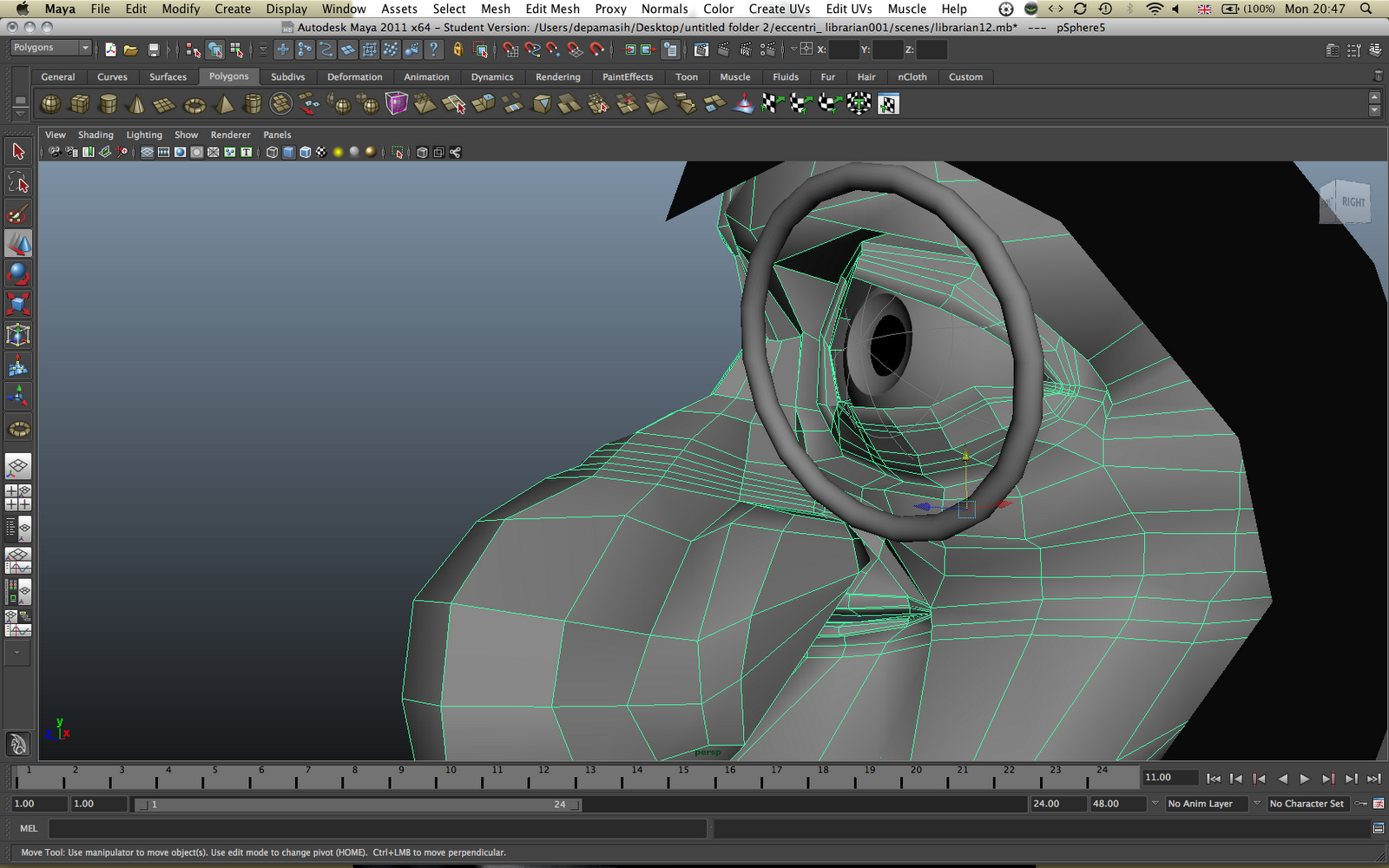Pick the Lasso select tool

point(18,182)
